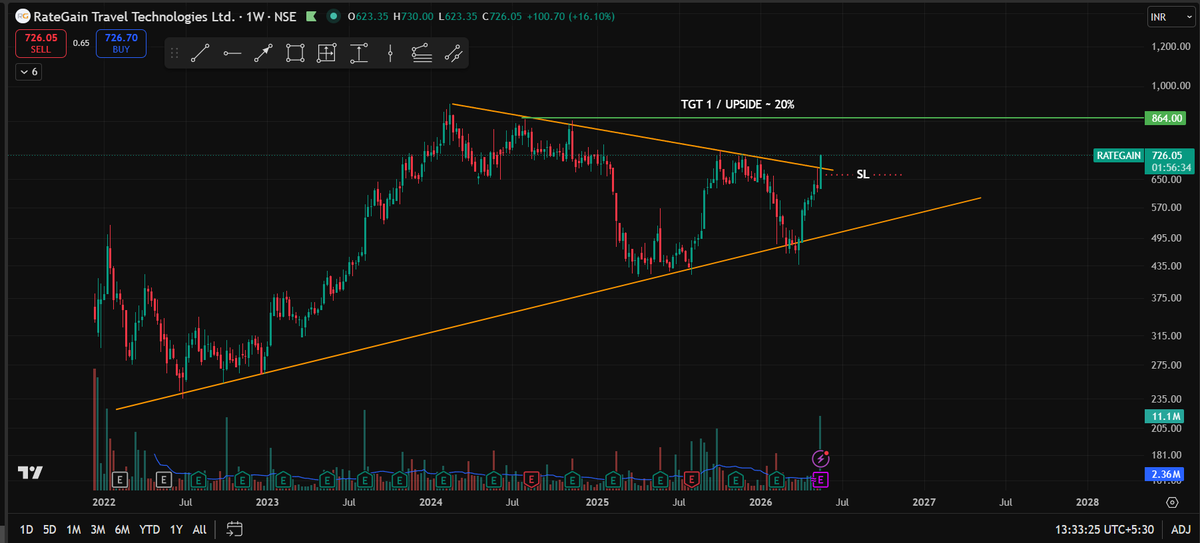Viewport: 1200px width, 543px height.
Task: Click first white E marker in 2022
Action: [x=121, y=480]
